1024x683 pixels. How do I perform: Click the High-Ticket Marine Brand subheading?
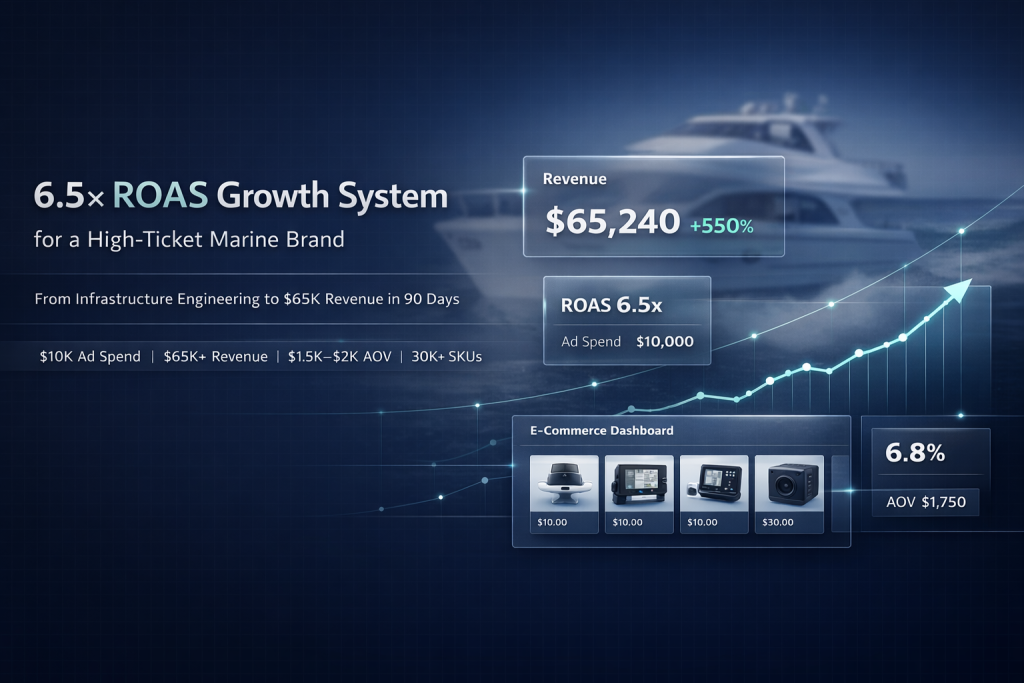coord(189,240)
